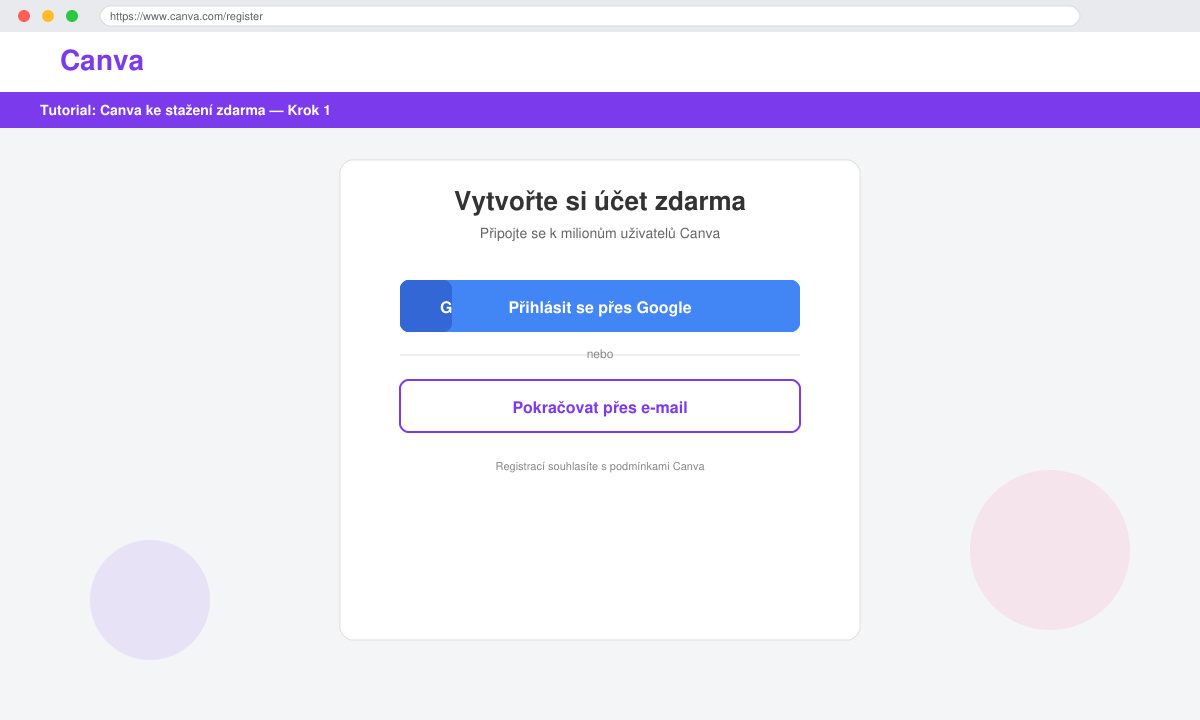Click the "Registrací souhlasíte s podmínkami Canva" text
1200x720 pixels.
(600, 467)
